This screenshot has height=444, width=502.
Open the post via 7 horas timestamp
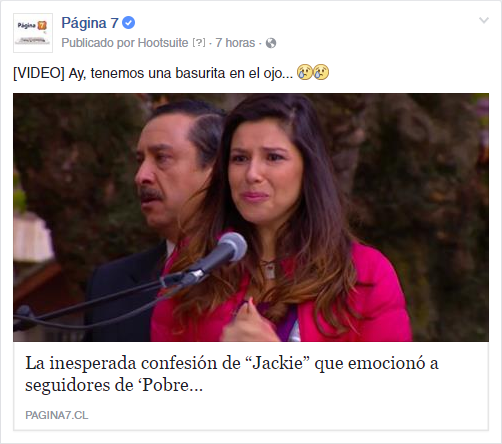[235, 43]
